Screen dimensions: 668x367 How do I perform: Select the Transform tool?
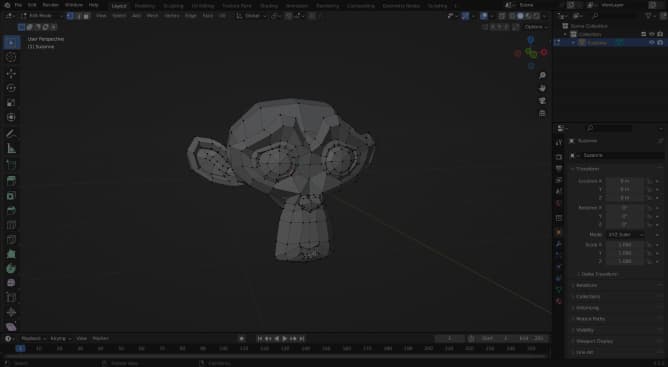coord(11,117)
